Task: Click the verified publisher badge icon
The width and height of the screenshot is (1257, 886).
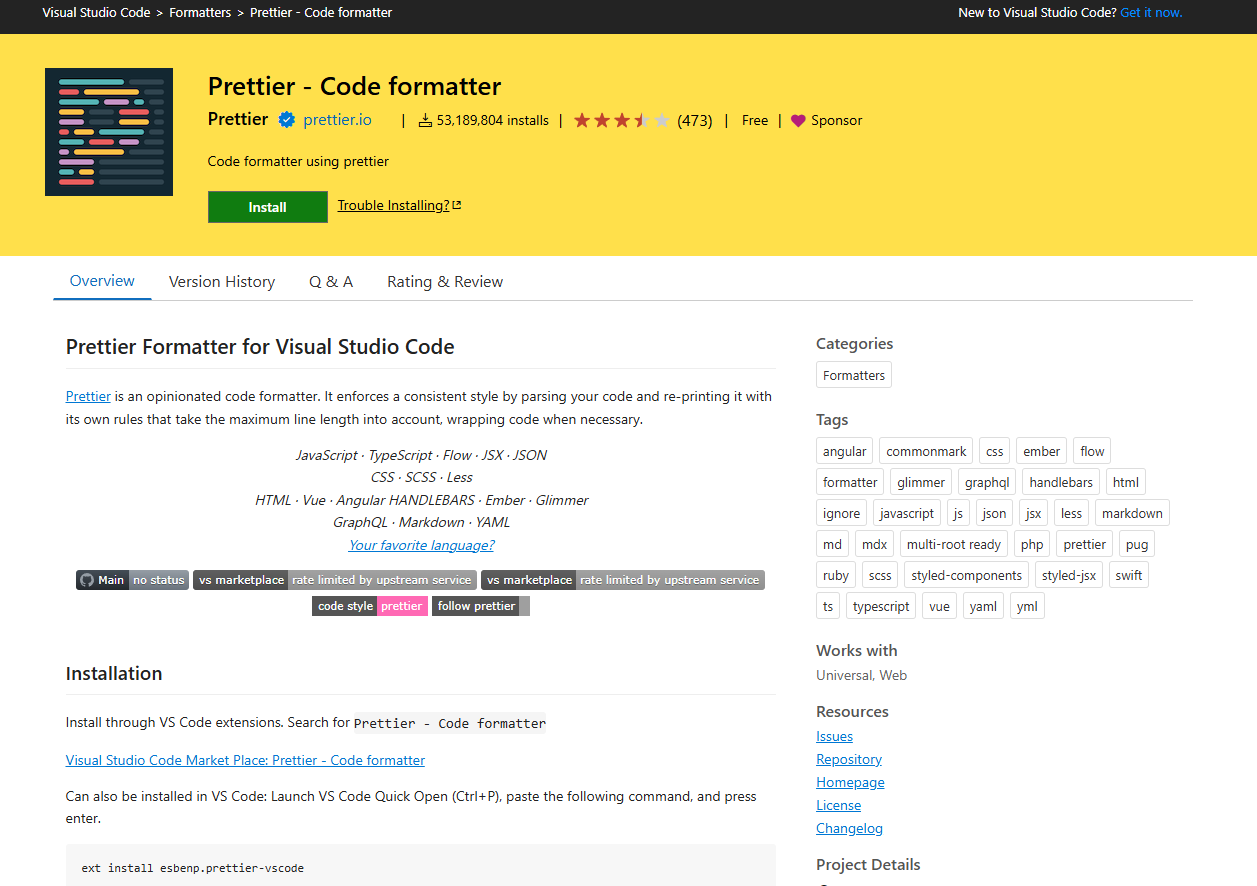Action: click(x=286, y=120)
